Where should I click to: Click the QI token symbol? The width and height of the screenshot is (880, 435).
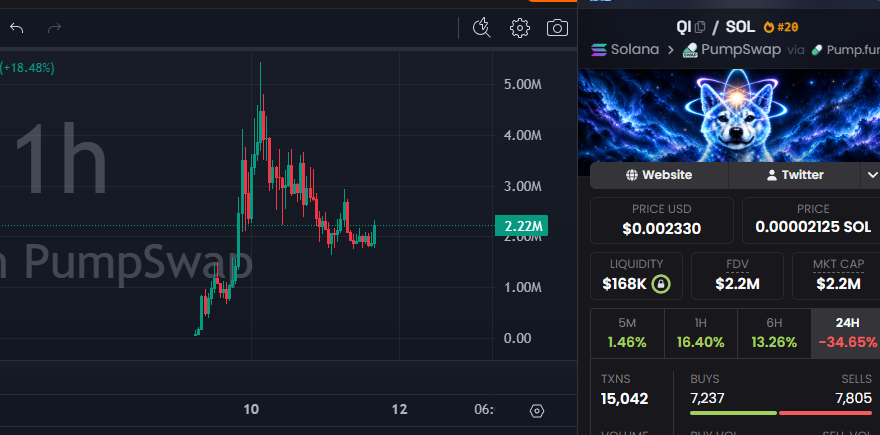[x=684, y=26]
